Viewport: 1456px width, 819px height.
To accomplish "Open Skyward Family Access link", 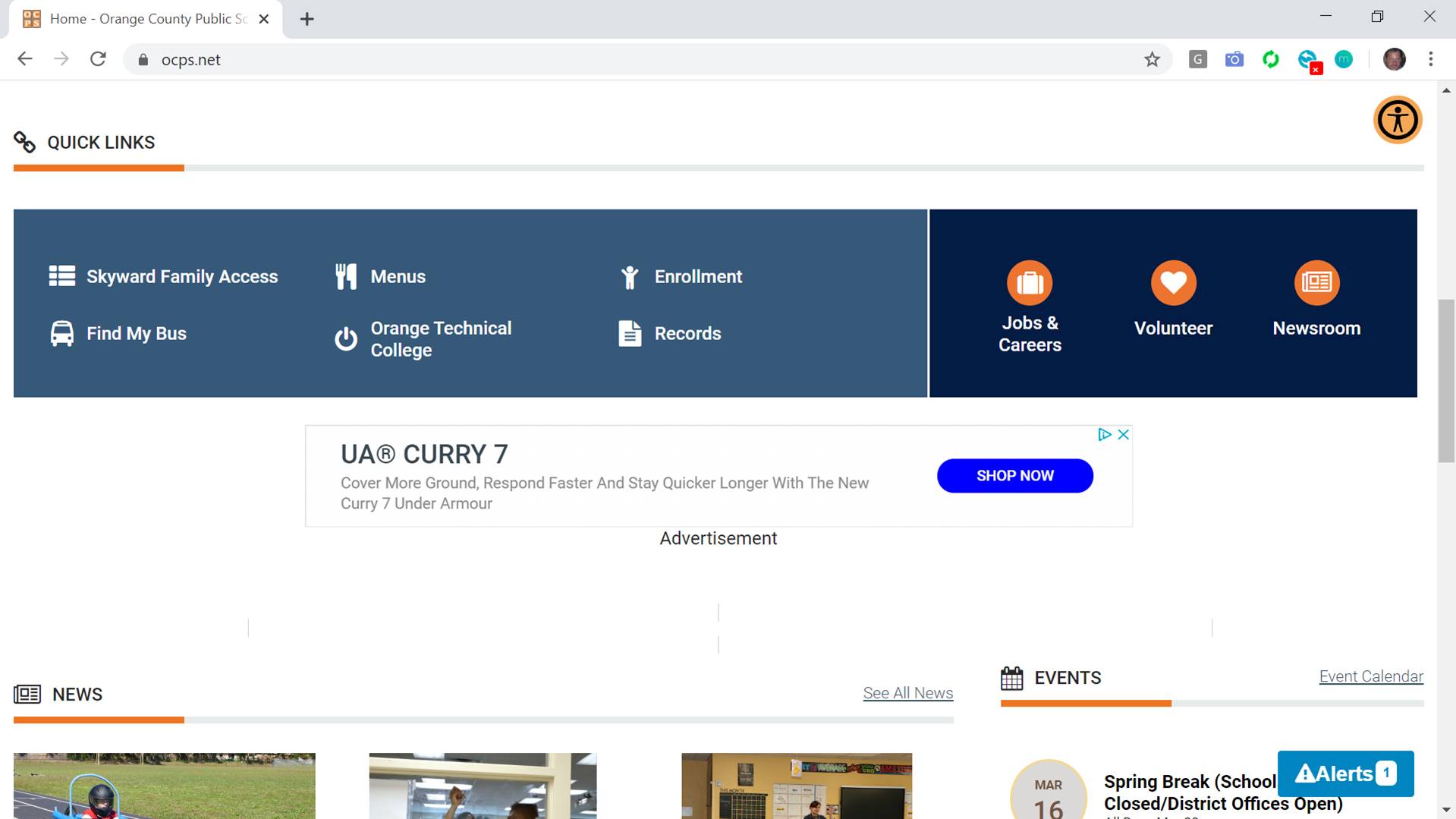I will pos(182,276).
